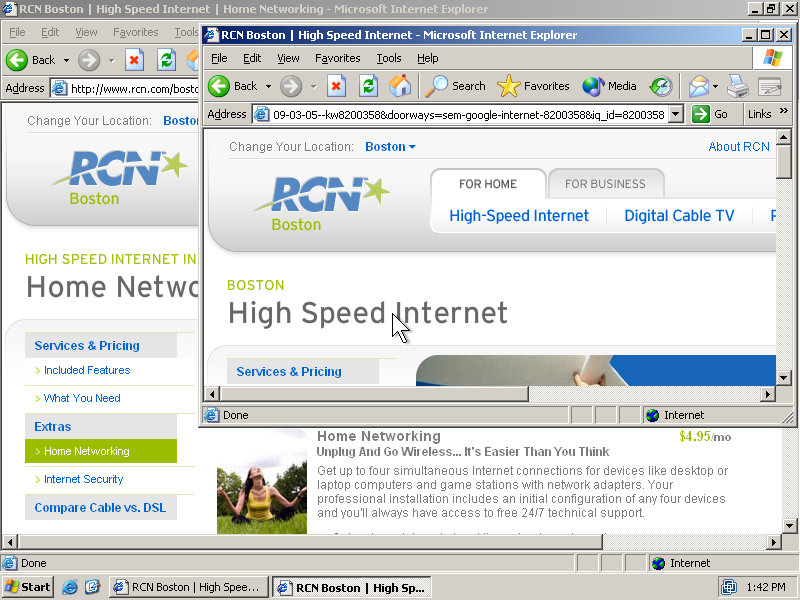Open the Digital Cable TV link
The image size is (800, 600).
pyautogui.click(x=679, y=216)
